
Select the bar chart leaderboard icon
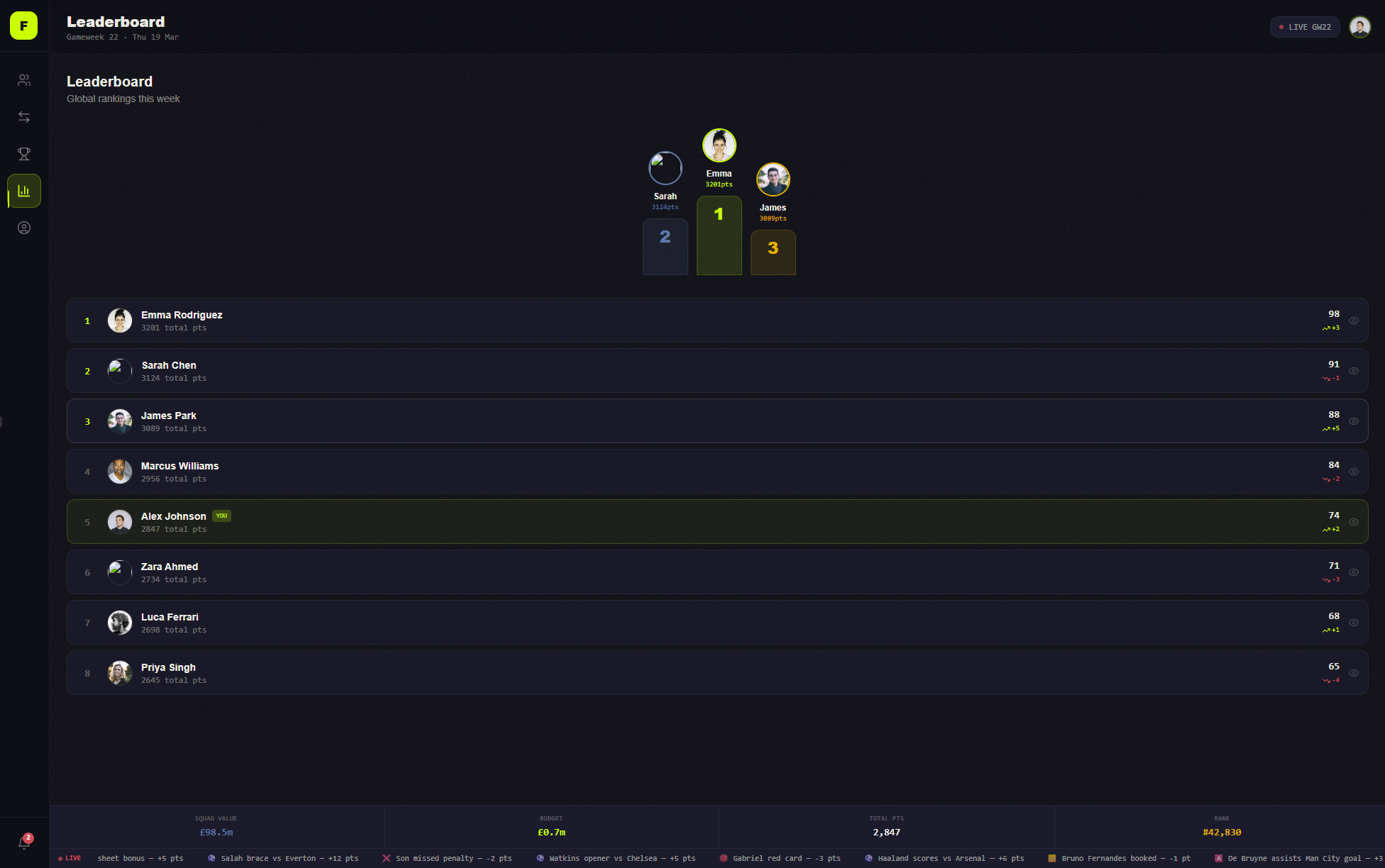tap(24, 191)
